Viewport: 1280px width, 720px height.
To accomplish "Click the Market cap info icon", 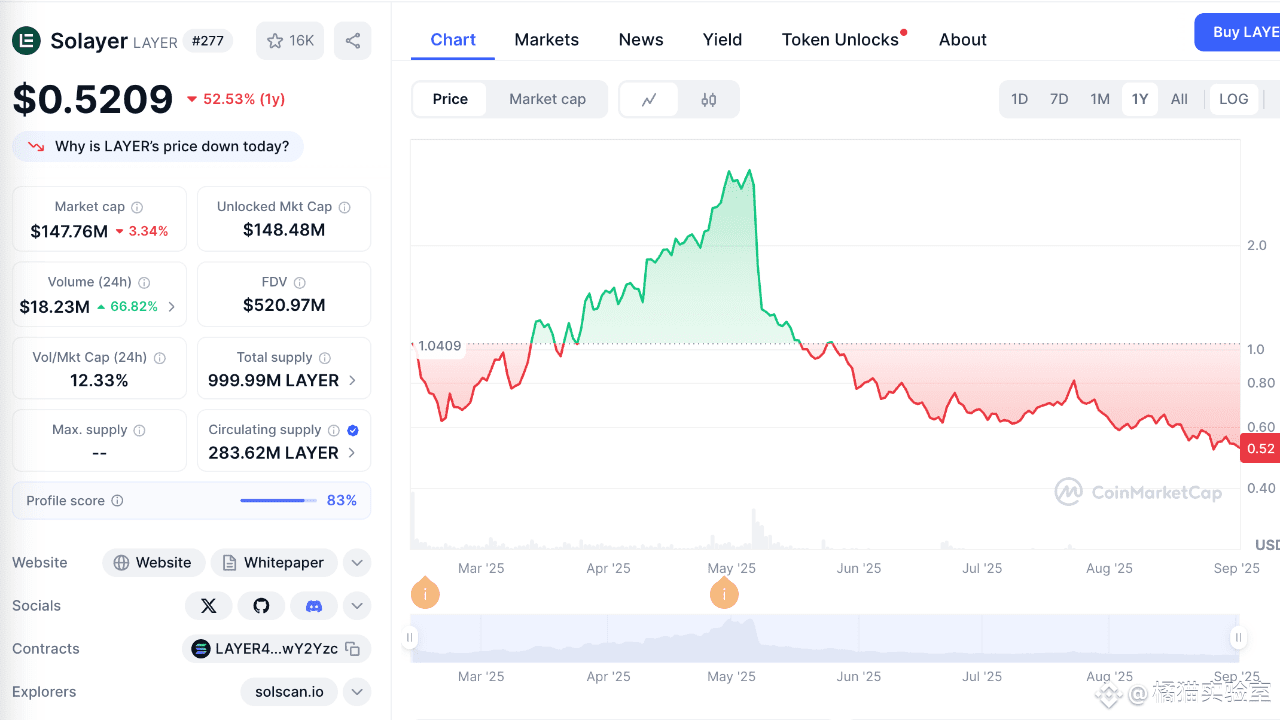I will tap(137, 207).
